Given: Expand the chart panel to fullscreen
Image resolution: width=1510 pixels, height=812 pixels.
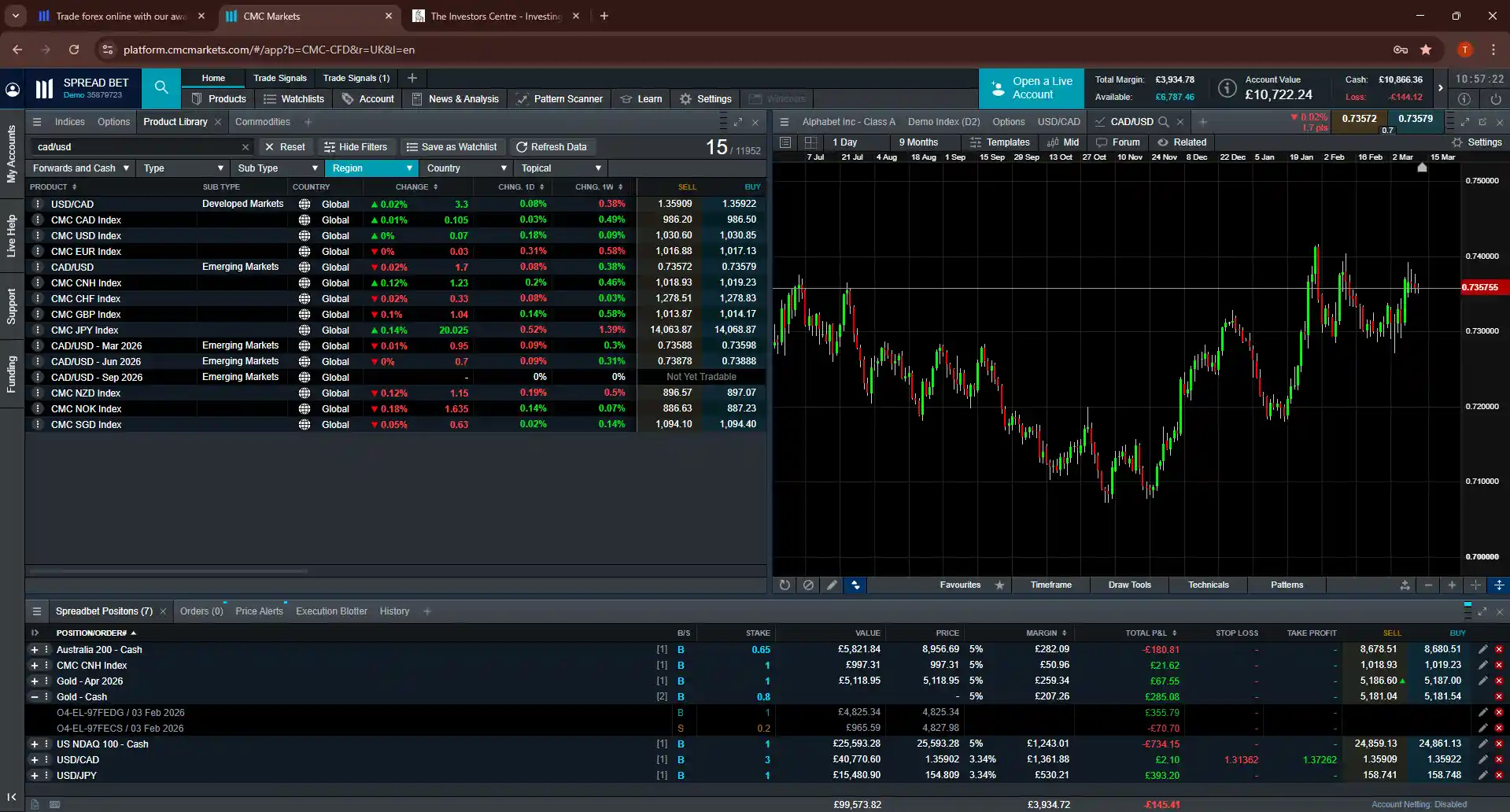Looking at the screenshot, I should point(1465,122).
